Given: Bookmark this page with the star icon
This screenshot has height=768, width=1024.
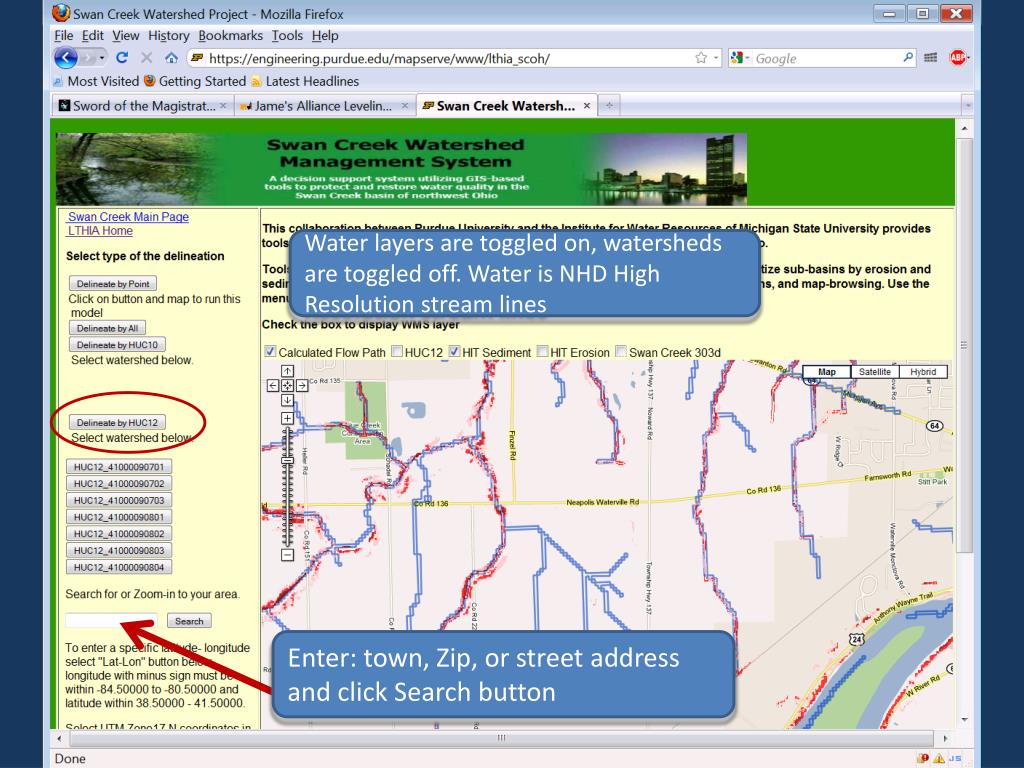Looking at the screenshot, I should tap(701, 58).
